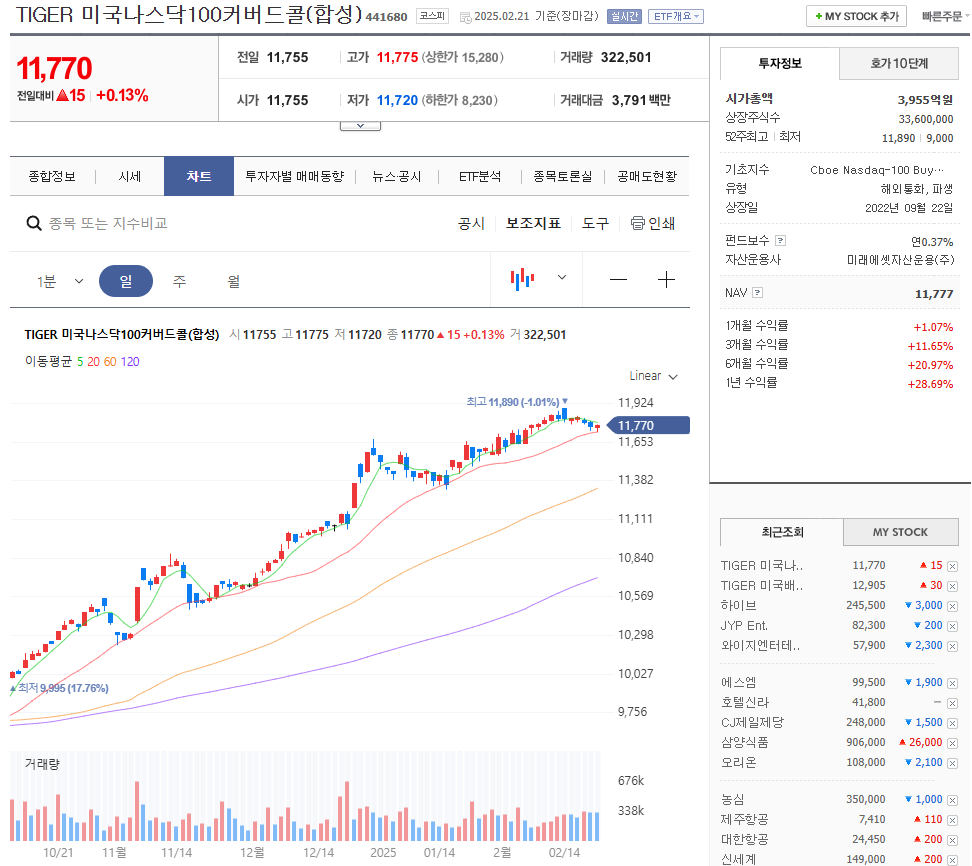The width and height of the screenshot is (972, 866).
Task: Toggle the 60-day moving average
Action: pos(110,361)
